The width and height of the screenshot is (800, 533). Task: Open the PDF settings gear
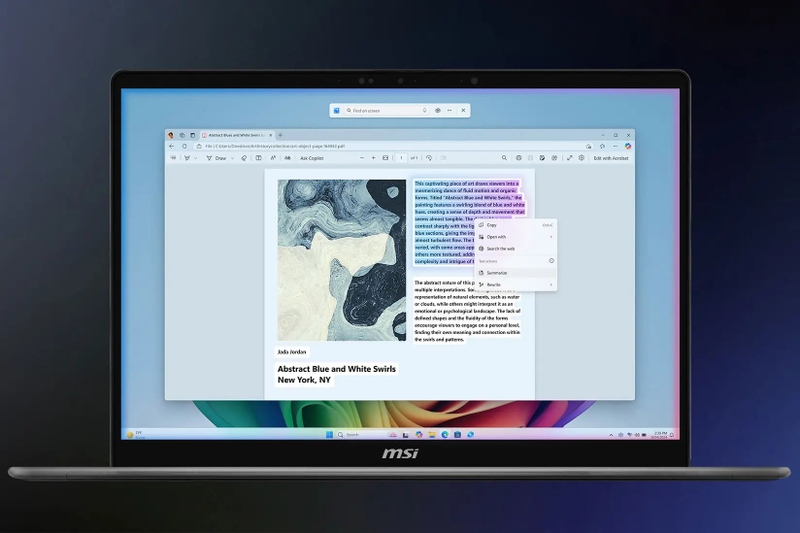pyautogui.click(x=581, y=158)
